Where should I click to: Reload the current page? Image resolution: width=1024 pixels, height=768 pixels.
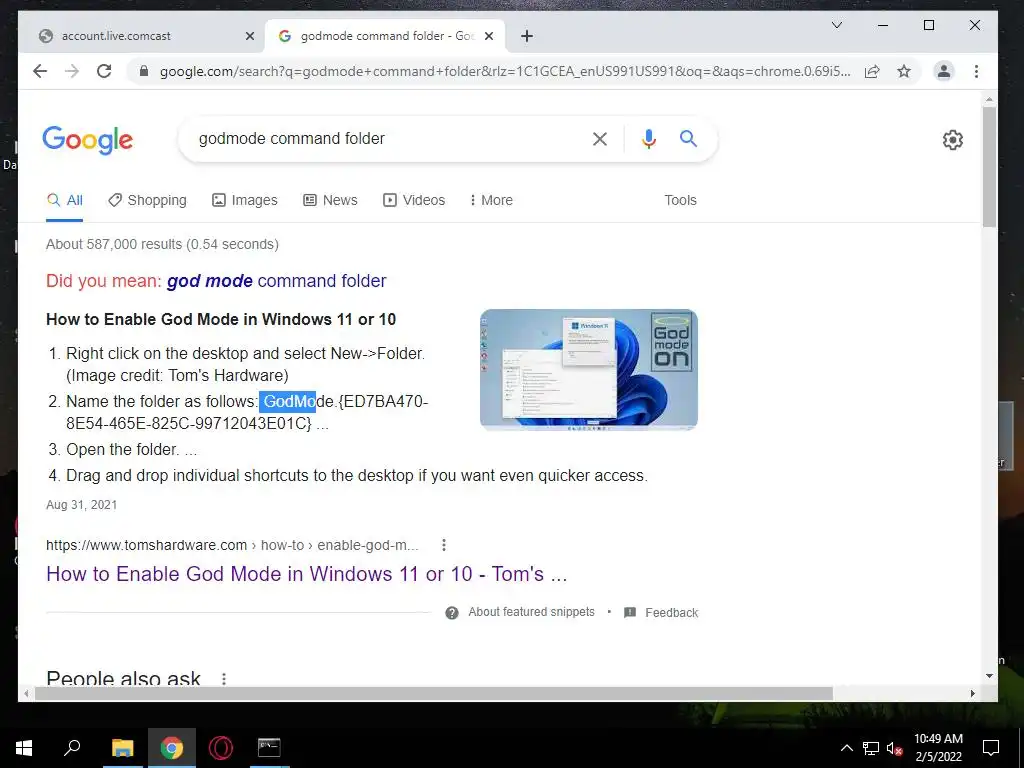click(x=104, y=71)
